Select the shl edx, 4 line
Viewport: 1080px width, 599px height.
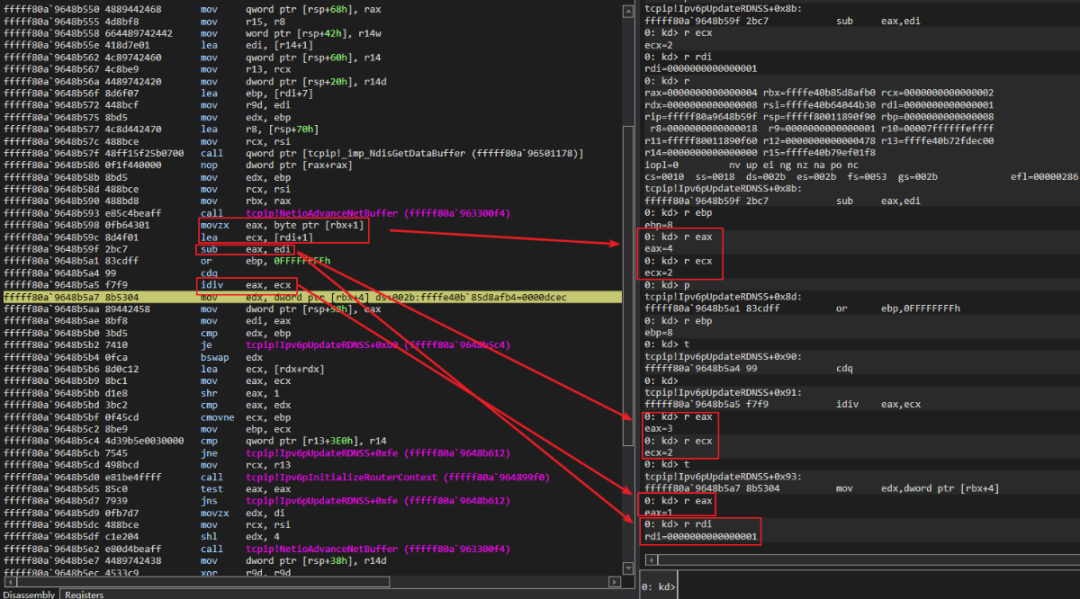click(313, 537)
